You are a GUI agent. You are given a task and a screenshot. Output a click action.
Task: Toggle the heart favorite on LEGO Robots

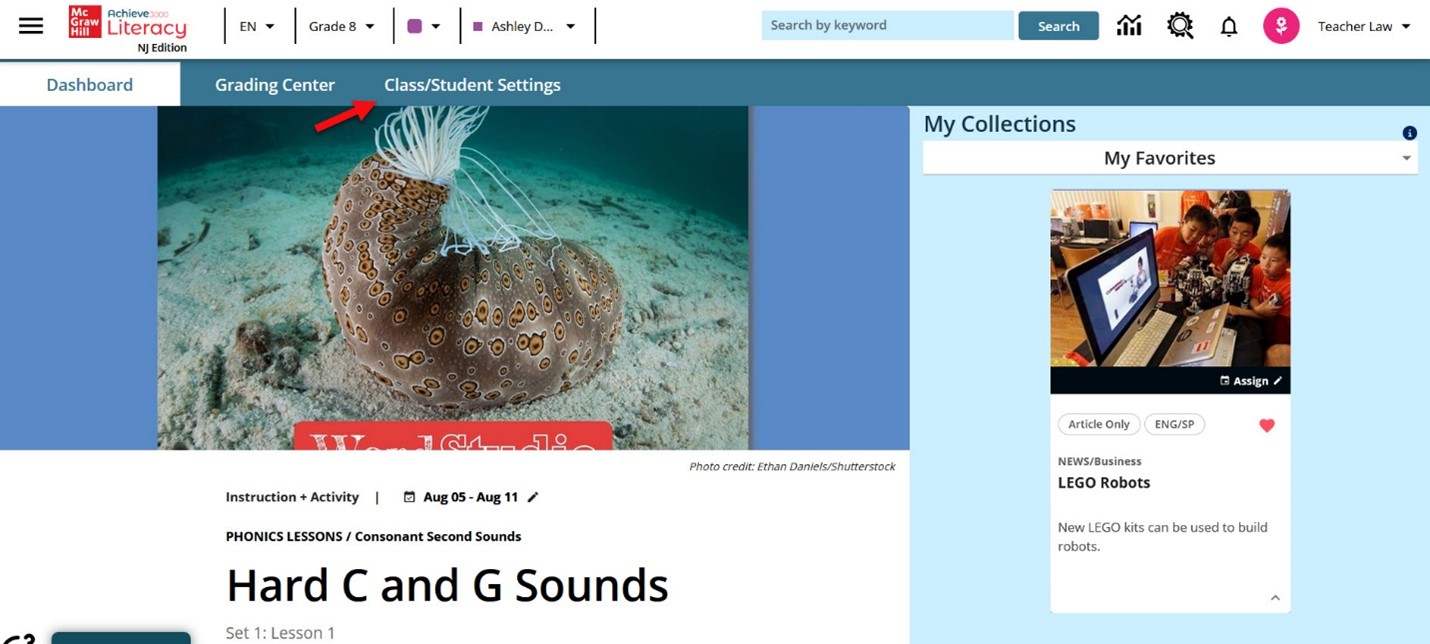pos(1266,424)
